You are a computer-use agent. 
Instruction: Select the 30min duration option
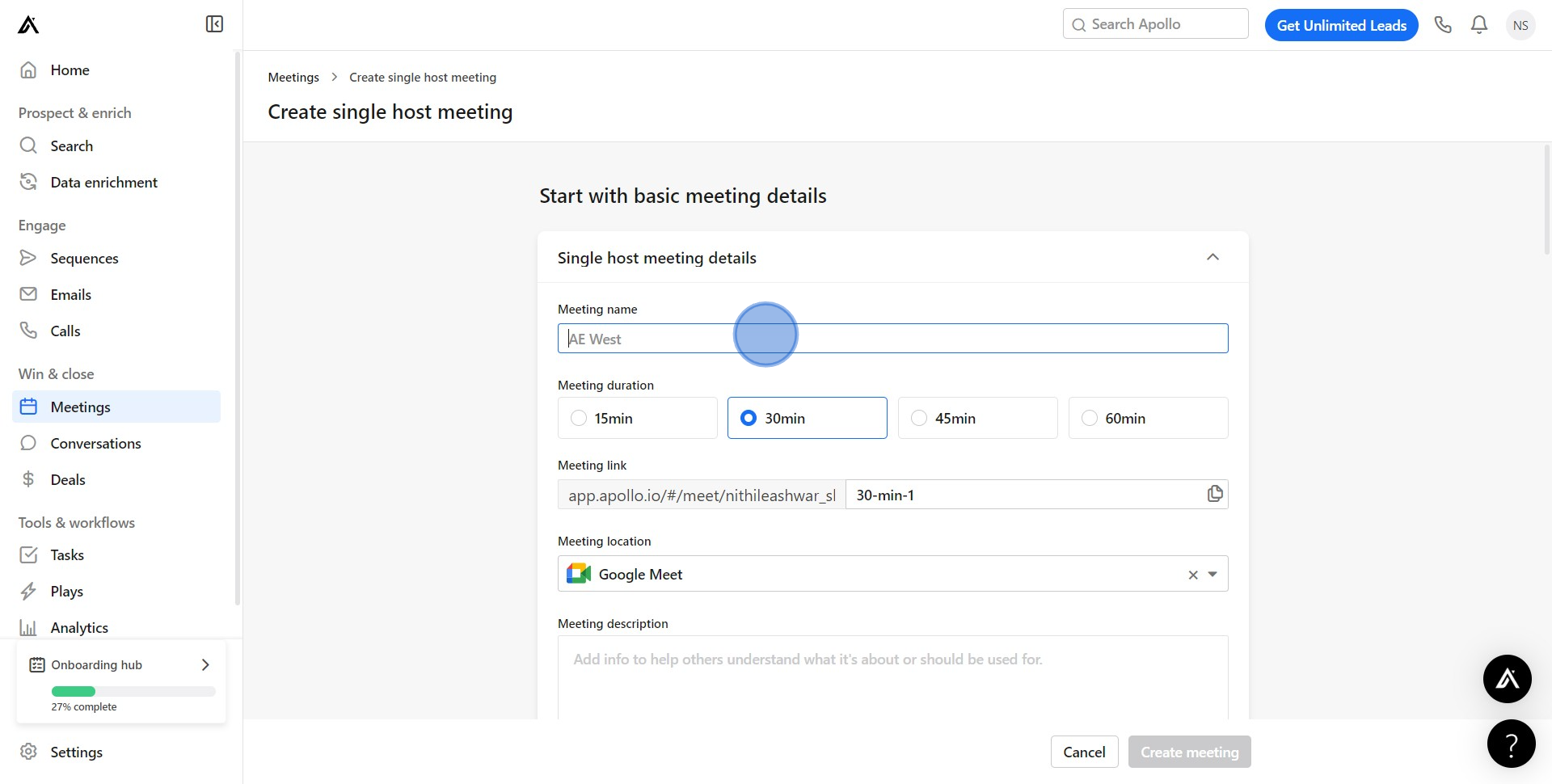808,418
